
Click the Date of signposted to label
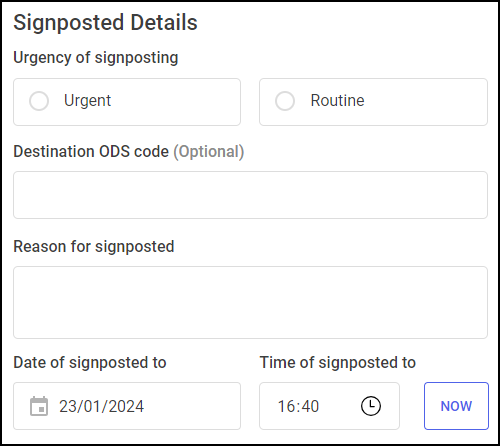[90, 363]
